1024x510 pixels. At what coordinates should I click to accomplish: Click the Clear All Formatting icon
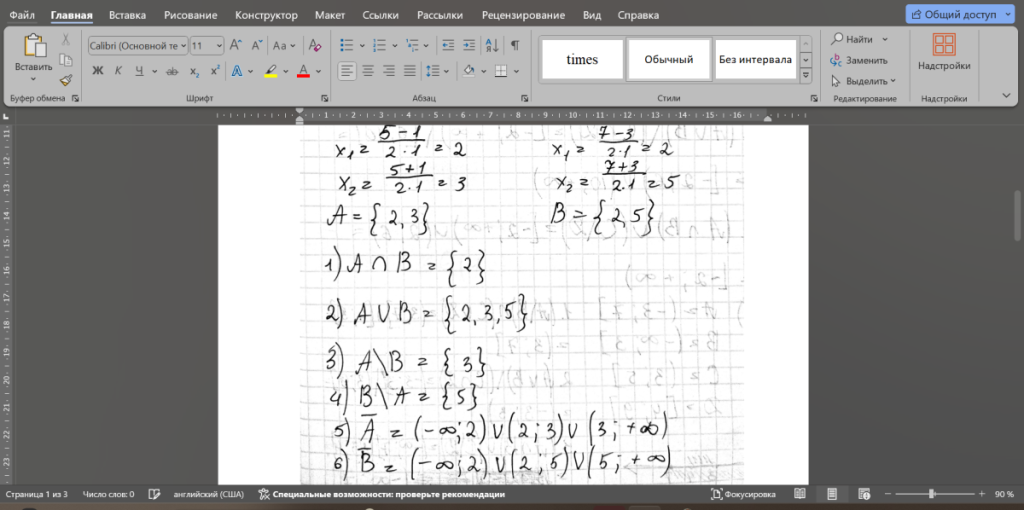coord(315,46)
